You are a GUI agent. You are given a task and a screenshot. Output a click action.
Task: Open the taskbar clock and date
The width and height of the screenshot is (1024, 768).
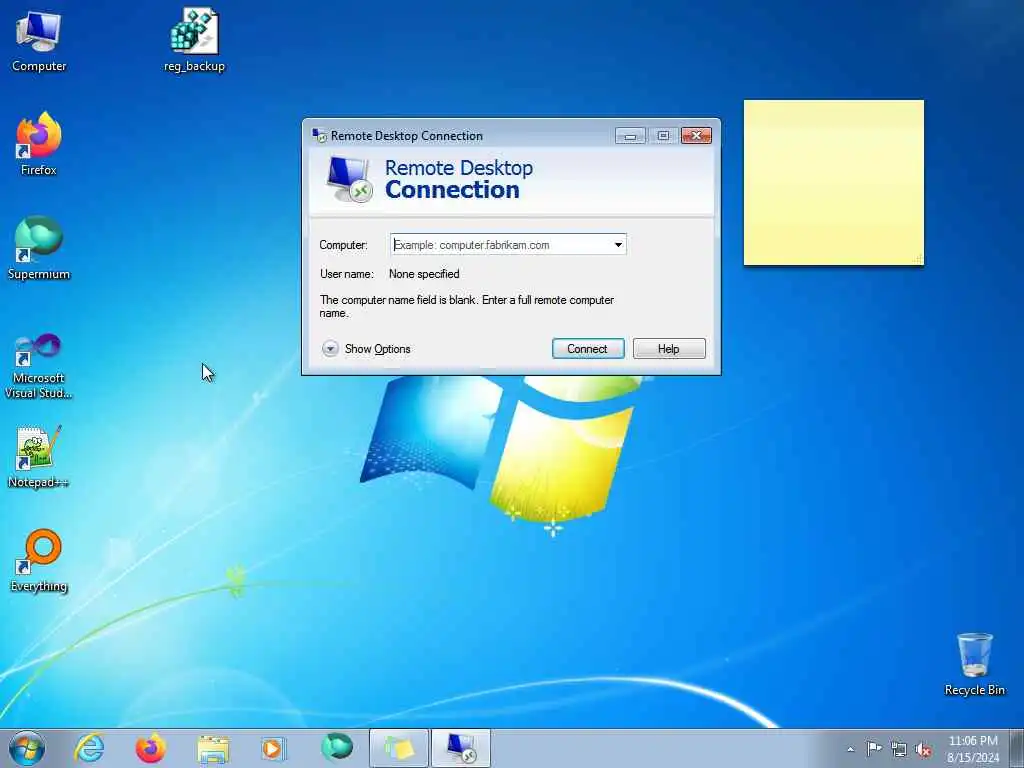(972, 749)
